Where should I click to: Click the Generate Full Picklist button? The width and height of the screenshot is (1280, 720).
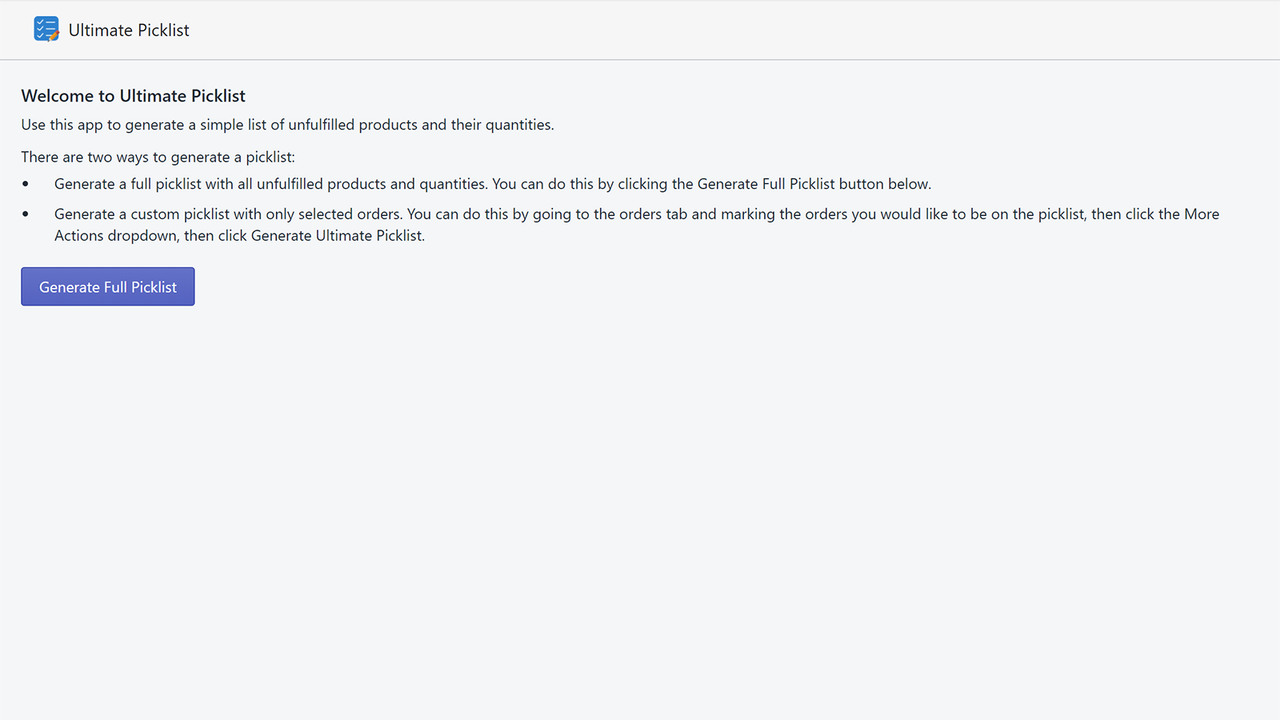click(108, 286)
